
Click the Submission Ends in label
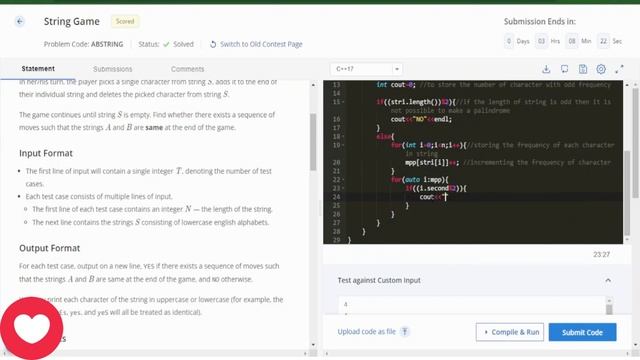point(540,21)
